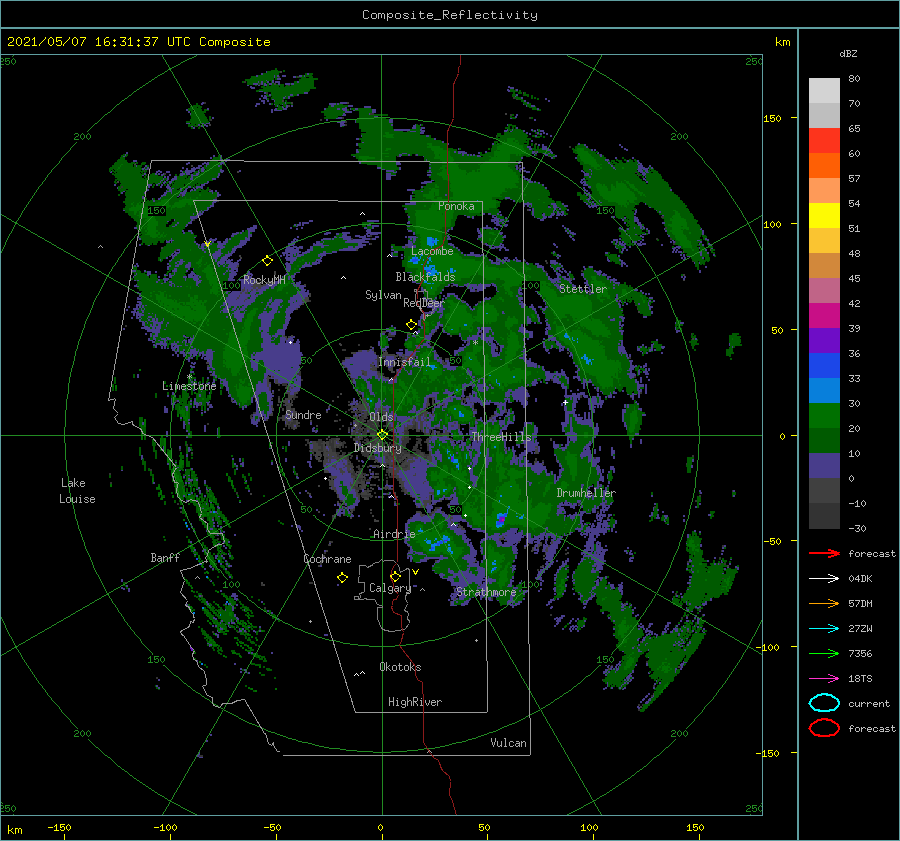Click the green 7356 arrow icon
Screen dimensions: 900x841
pos(824,653)
